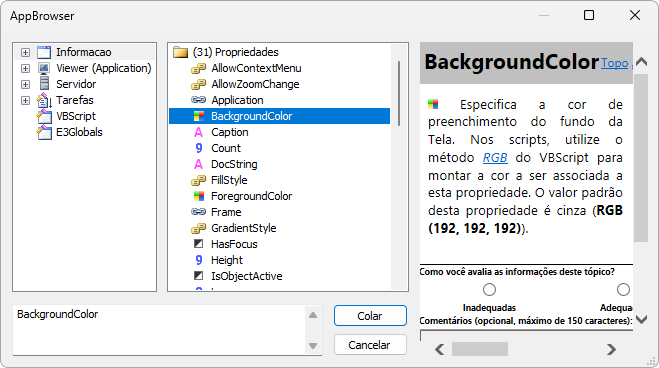Select the GradientStyle property
659x368 pixels.
(x=243, y=228)
